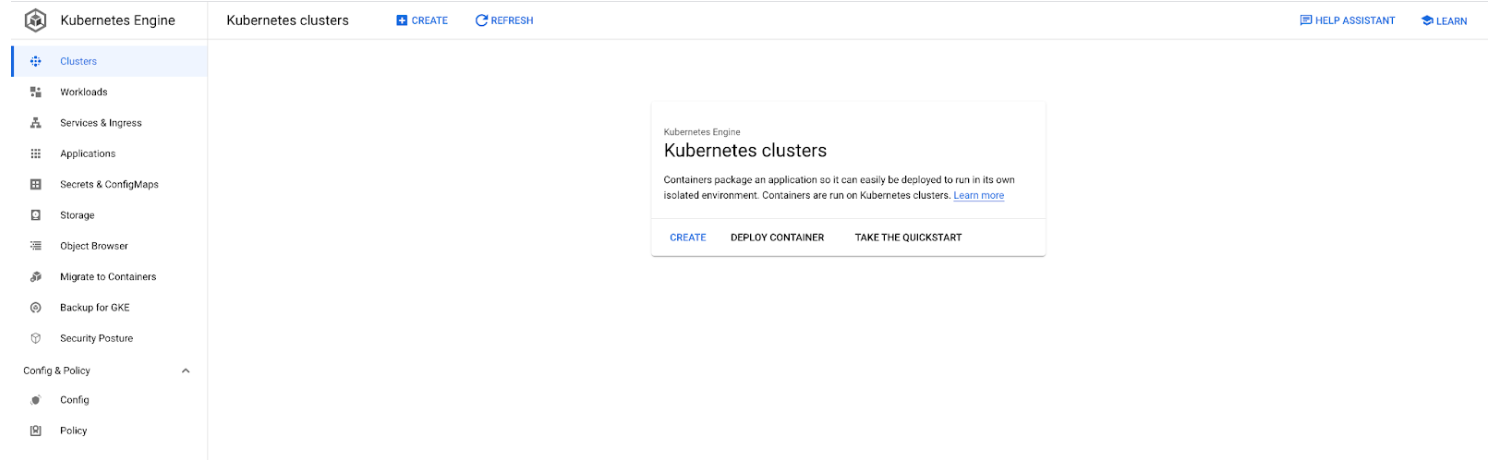Viewport: 1488px width, 460px height.
Task: Click DEPLOY CONTAINER in the card
Action: [777, 237]
